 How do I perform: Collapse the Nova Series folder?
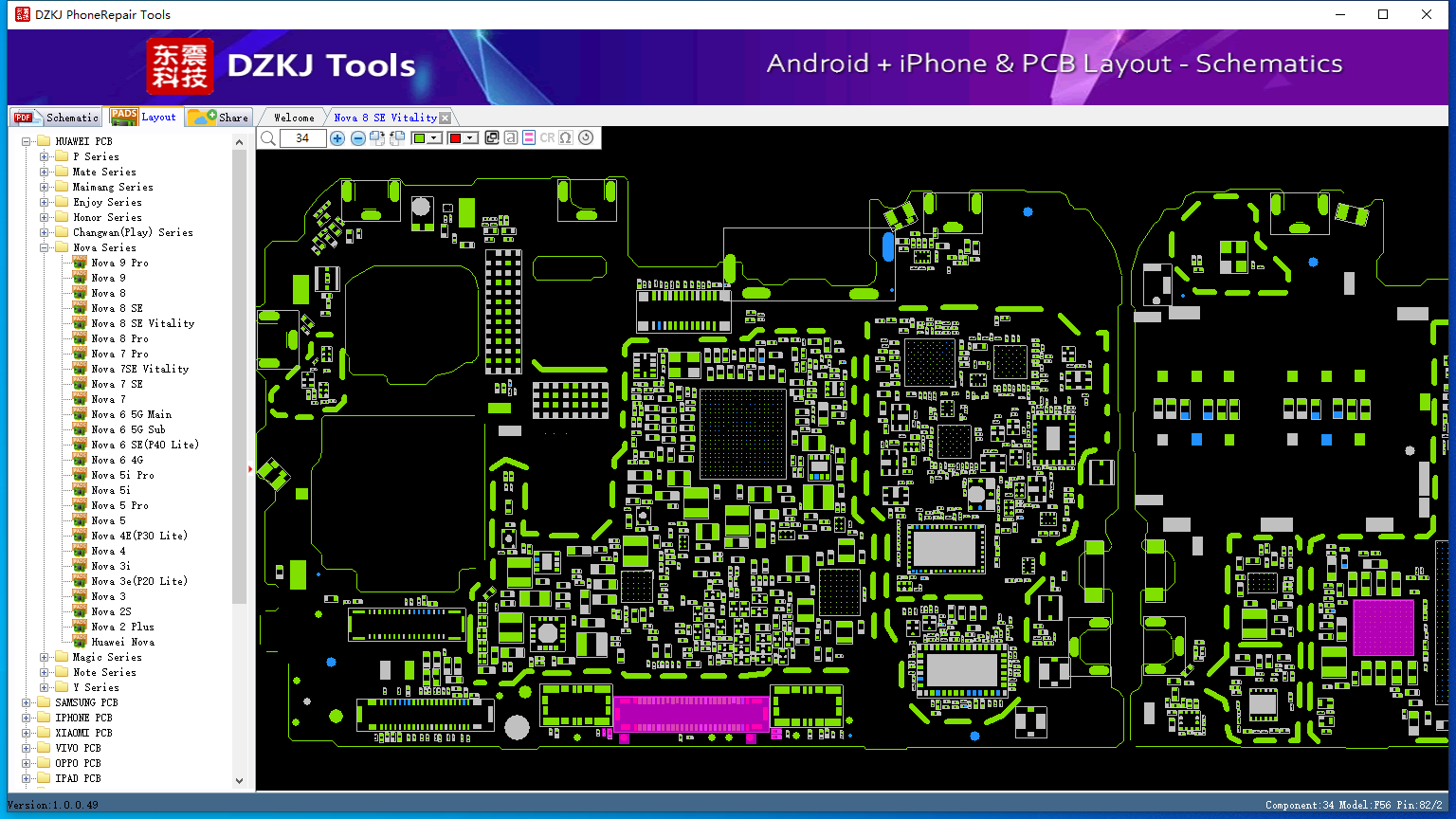click(45, 248)
